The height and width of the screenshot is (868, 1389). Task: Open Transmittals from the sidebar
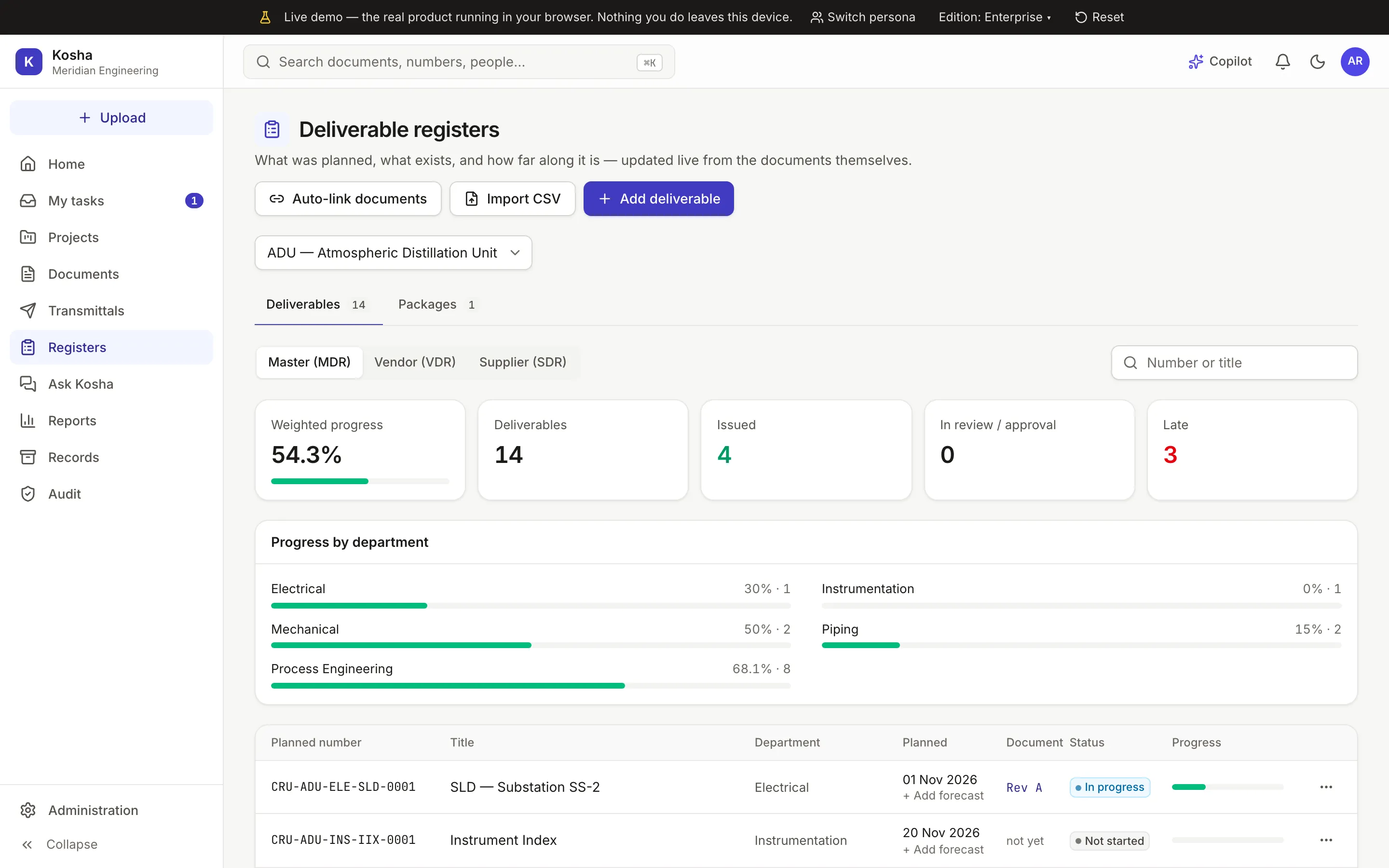tap(111, 311)
